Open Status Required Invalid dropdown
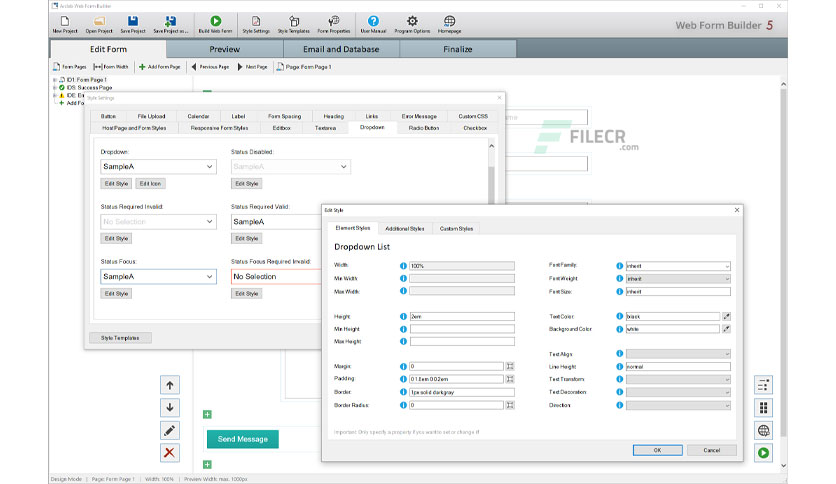Viewport: 836px width, 484px height. point(158,221)
